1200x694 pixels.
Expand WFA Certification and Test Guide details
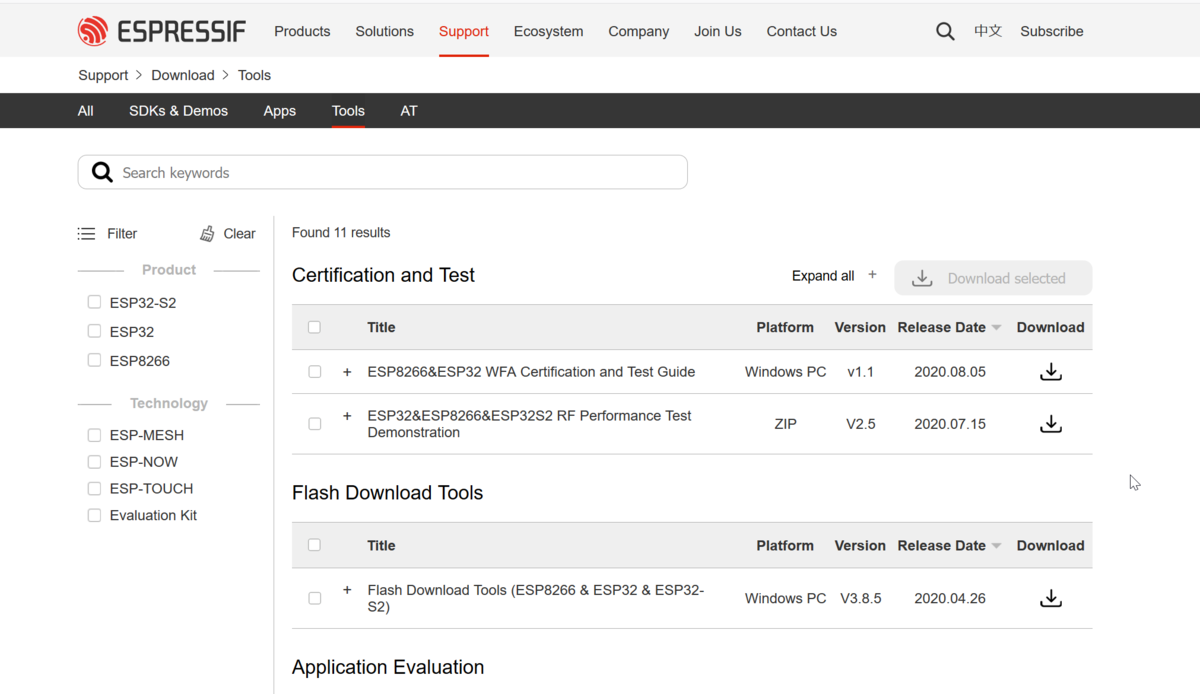point(347,372)
